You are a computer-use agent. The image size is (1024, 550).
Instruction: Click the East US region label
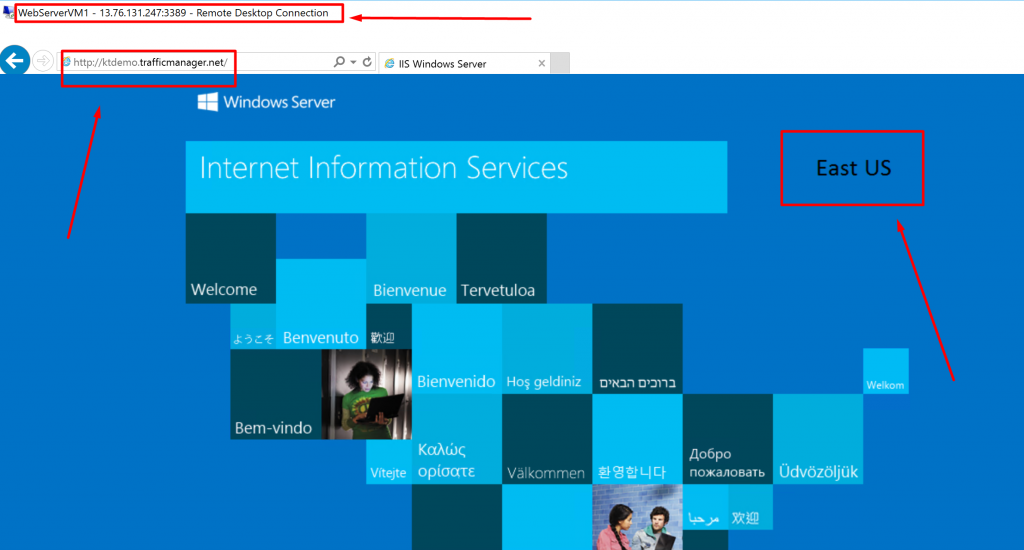[x=853, y=168]
